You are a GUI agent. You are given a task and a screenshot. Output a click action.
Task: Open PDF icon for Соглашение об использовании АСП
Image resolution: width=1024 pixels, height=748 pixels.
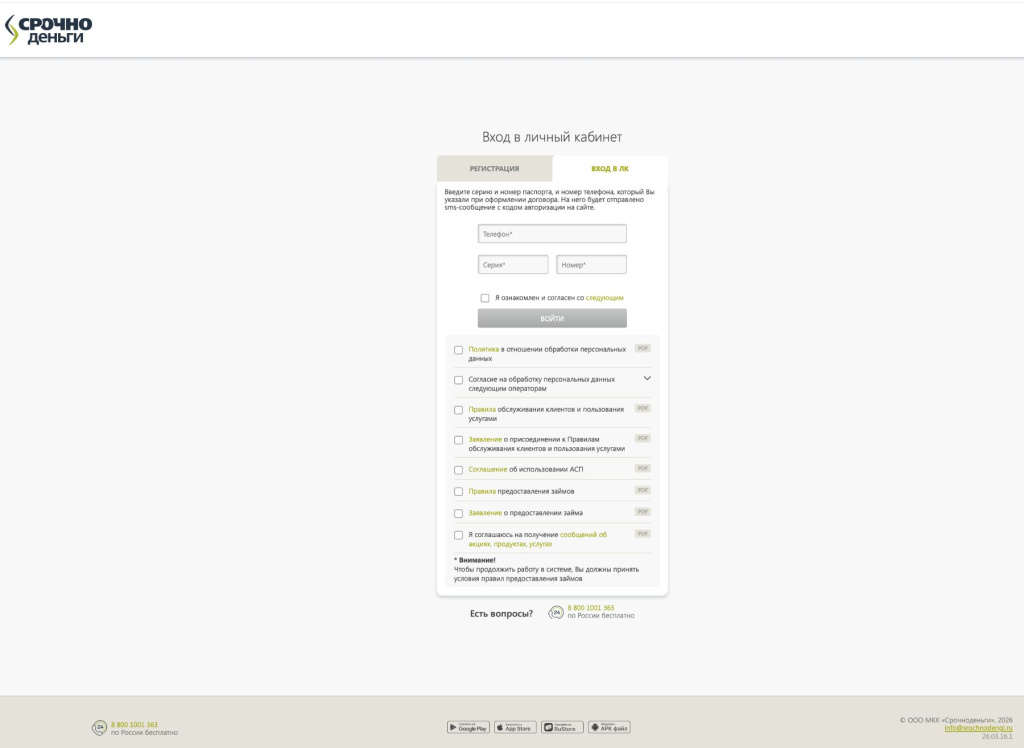pyautogui.click(x=642, y=468)
